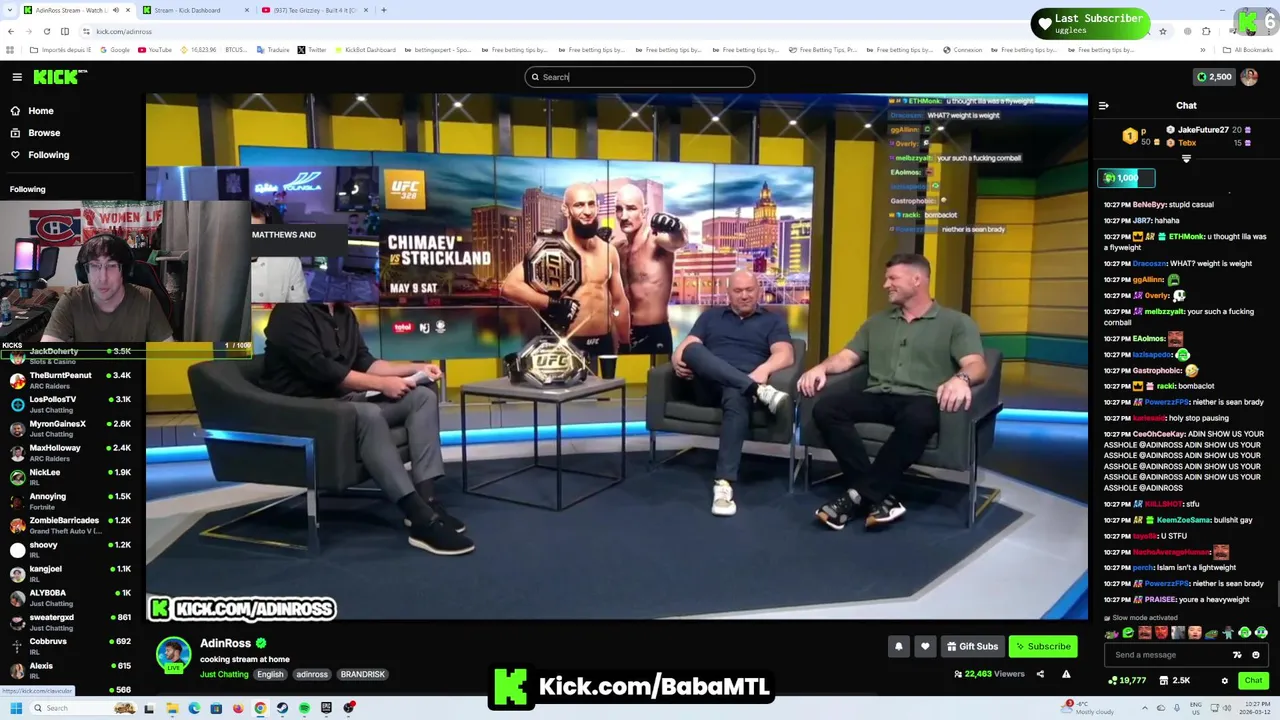1280x720 pixels.
Task: Open sweatergxd channel in sidebar
Action: 70,622
